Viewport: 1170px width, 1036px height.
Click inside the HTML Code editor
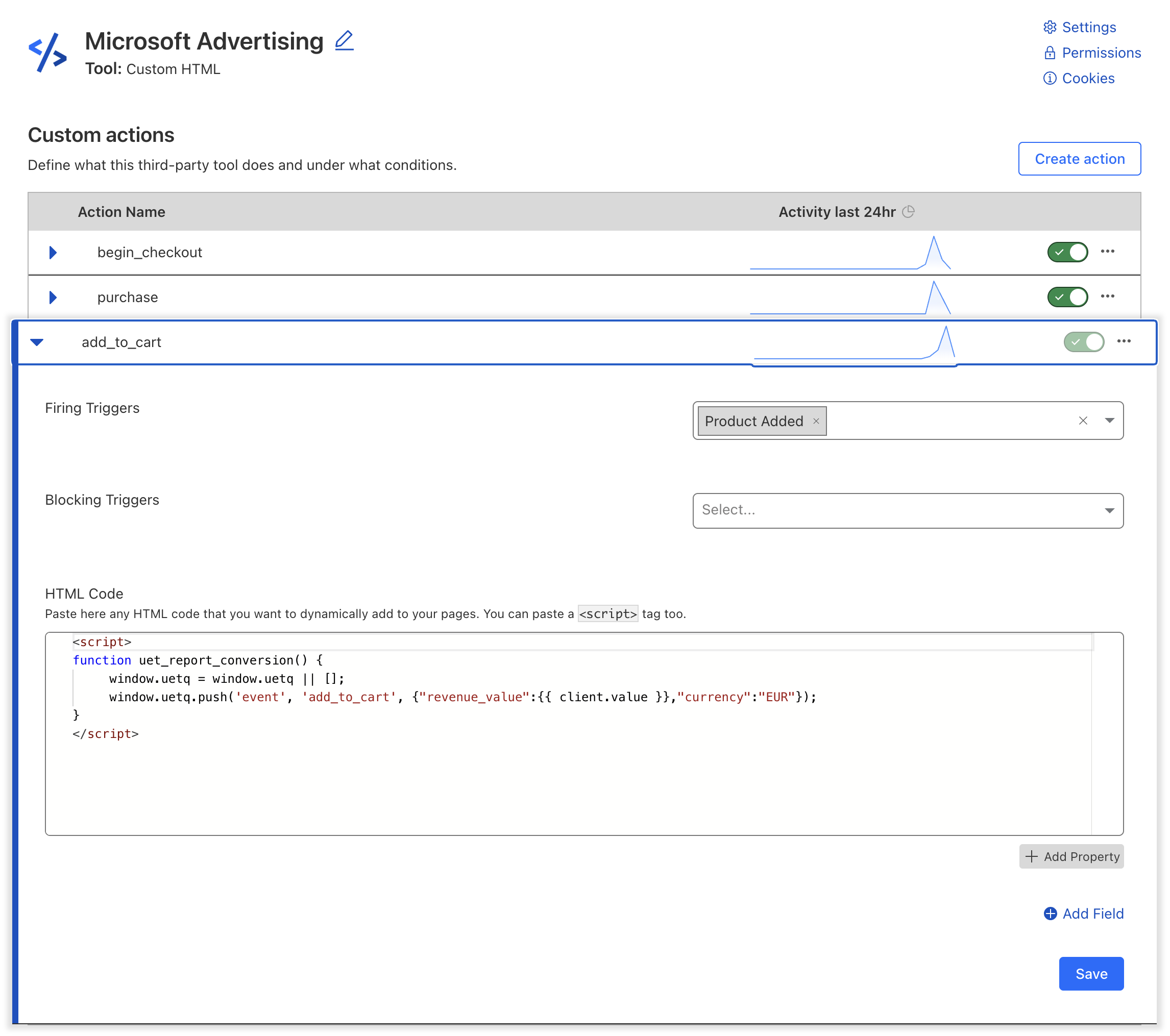coord(584,733)
